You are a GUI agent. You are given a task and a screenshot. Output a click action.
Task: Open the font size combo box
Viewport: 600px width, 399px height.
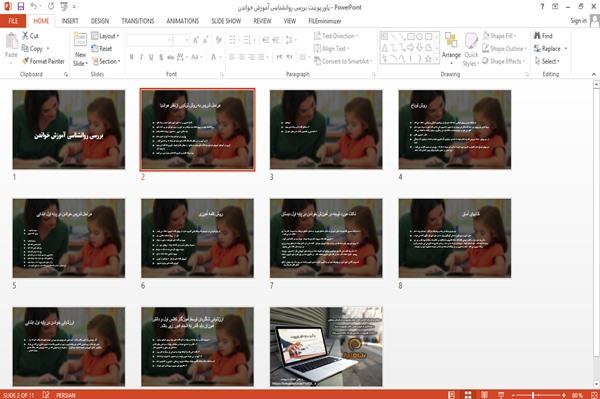coord(181,39)
